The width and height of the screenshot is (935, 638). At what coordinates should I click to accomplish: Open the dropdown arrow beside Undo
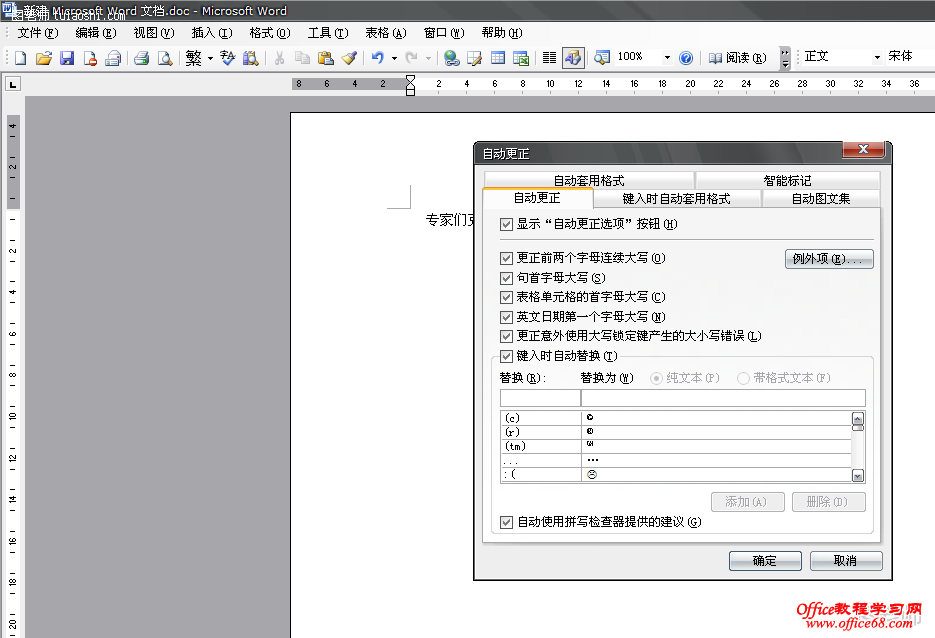(394, 58)
